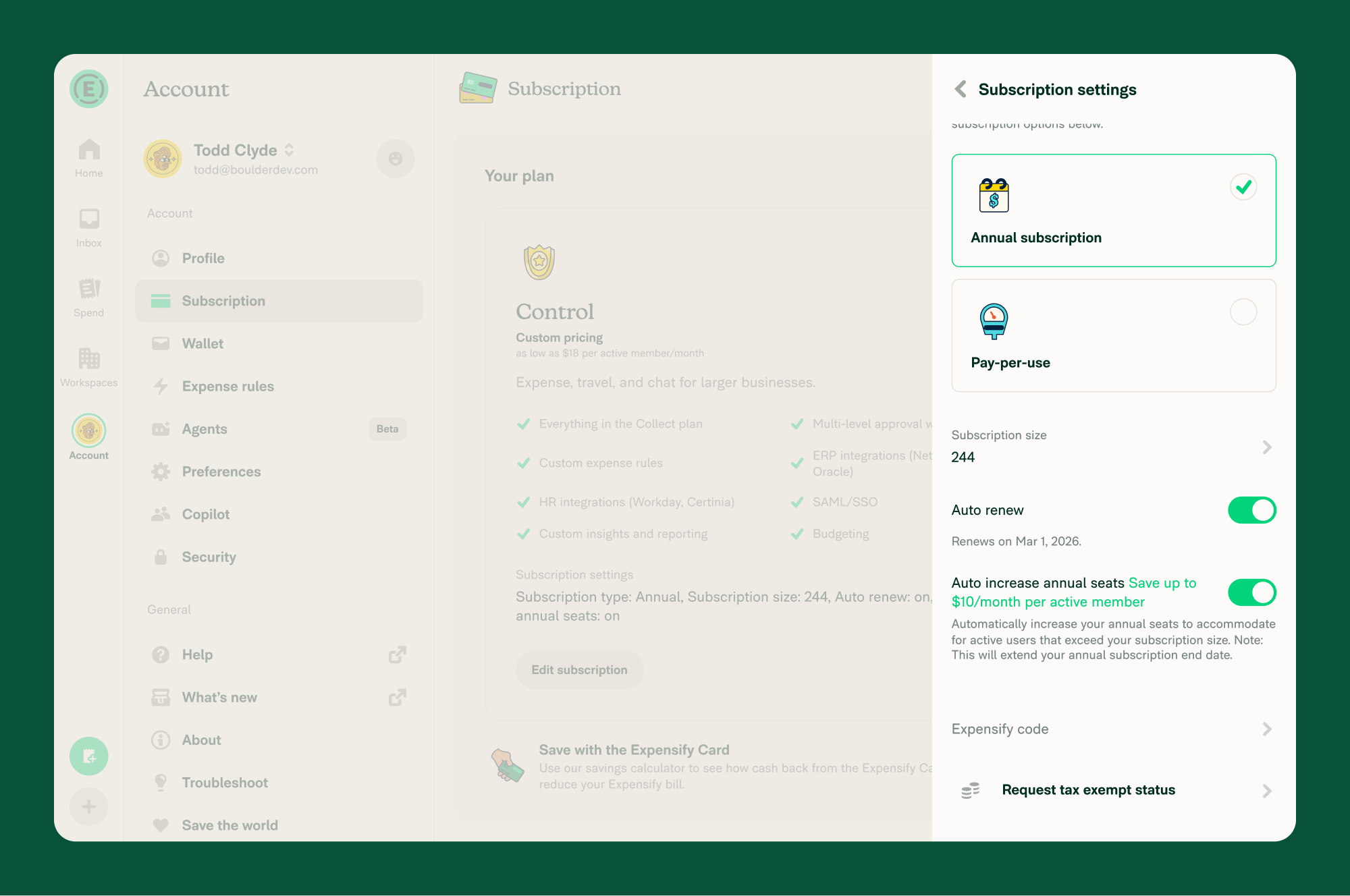Open the Copilot menu item
This screenshot has height=896, width=1350.
279,514
